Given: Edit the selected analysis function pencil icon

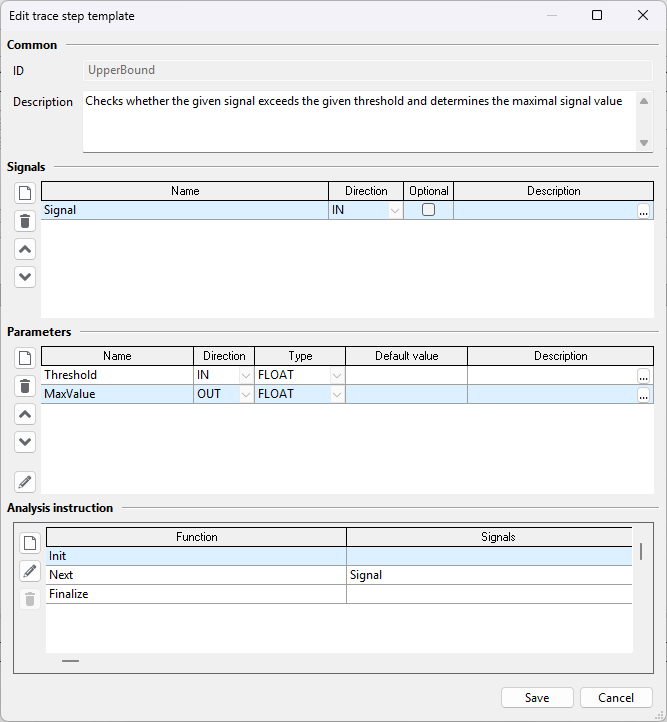Looking at the screenshot, I should [30, 571].
